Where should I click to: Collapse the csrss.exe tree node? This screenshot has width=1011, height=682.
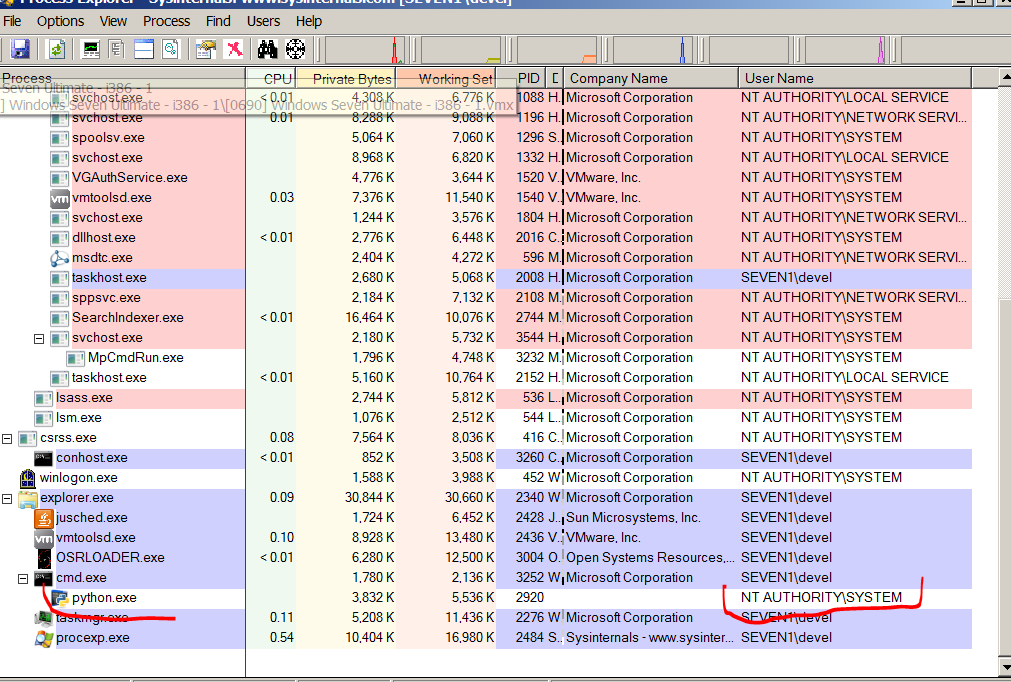tap(8, 438)
